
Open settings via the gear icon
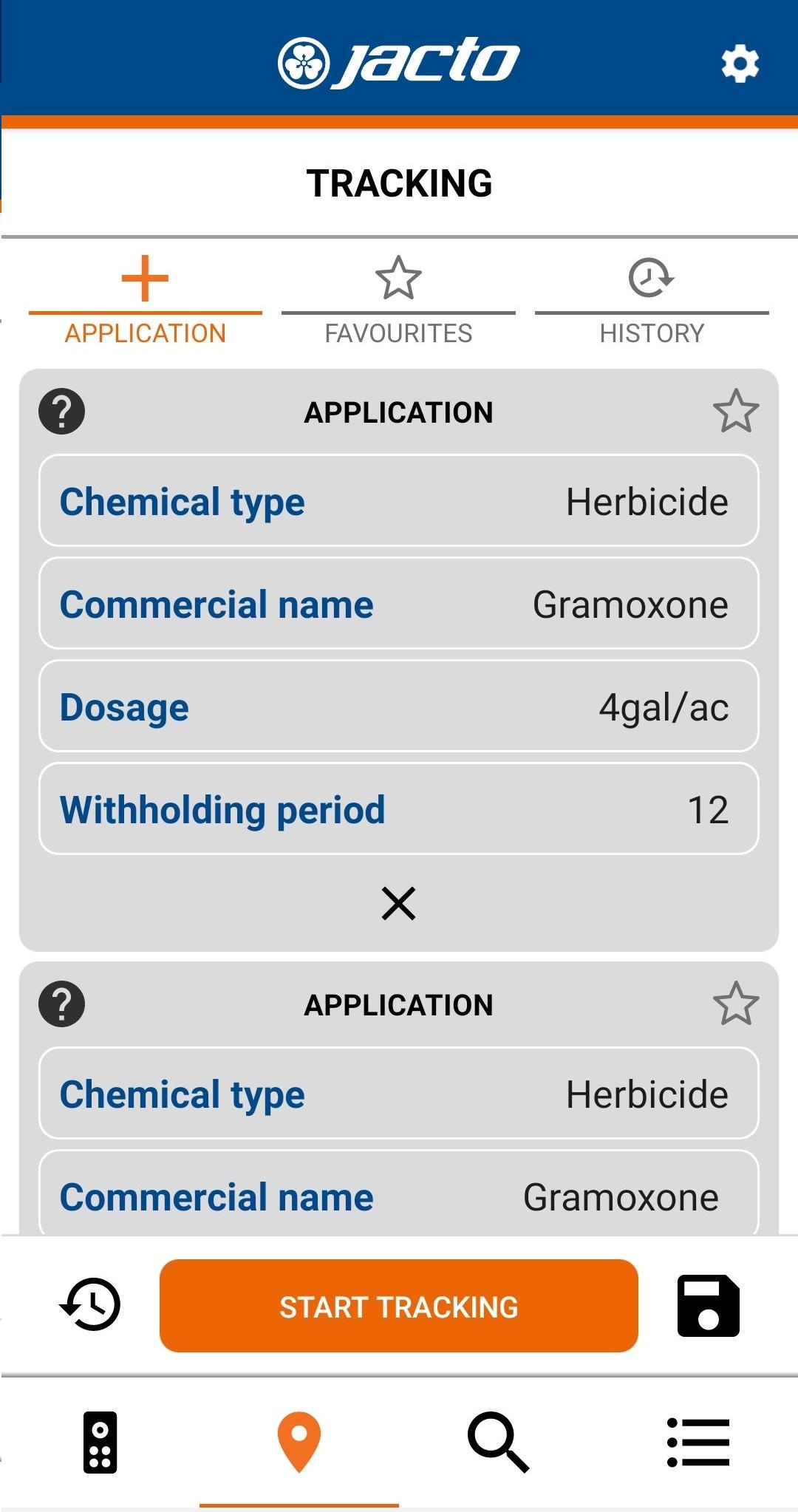pyautogui.click(x=740, y=64)
